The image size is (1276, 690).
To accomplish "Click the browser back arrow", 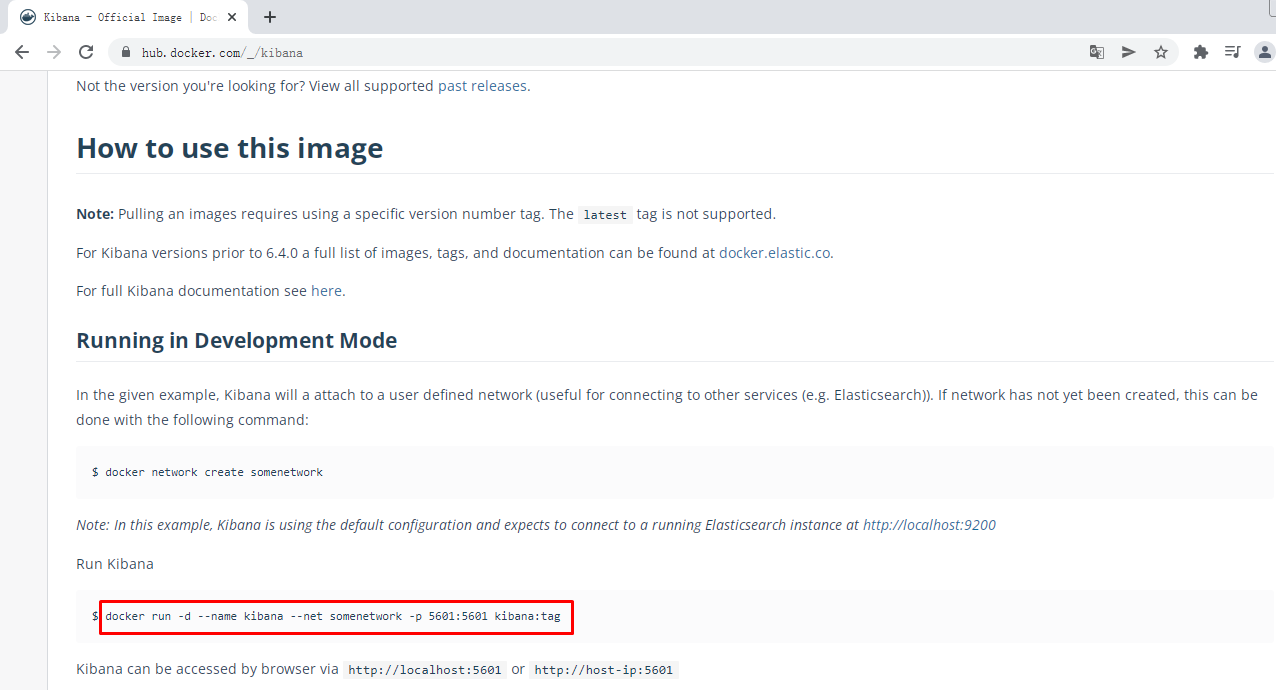I will coord(22,52).
